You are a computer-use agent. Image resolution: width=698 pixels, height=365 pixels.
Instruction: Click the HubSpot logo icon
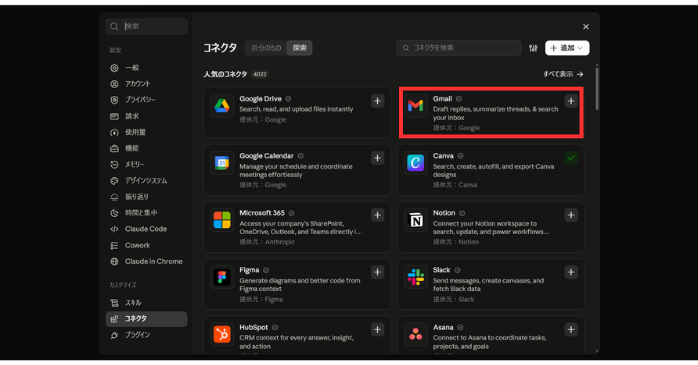(x=222, y=334)
